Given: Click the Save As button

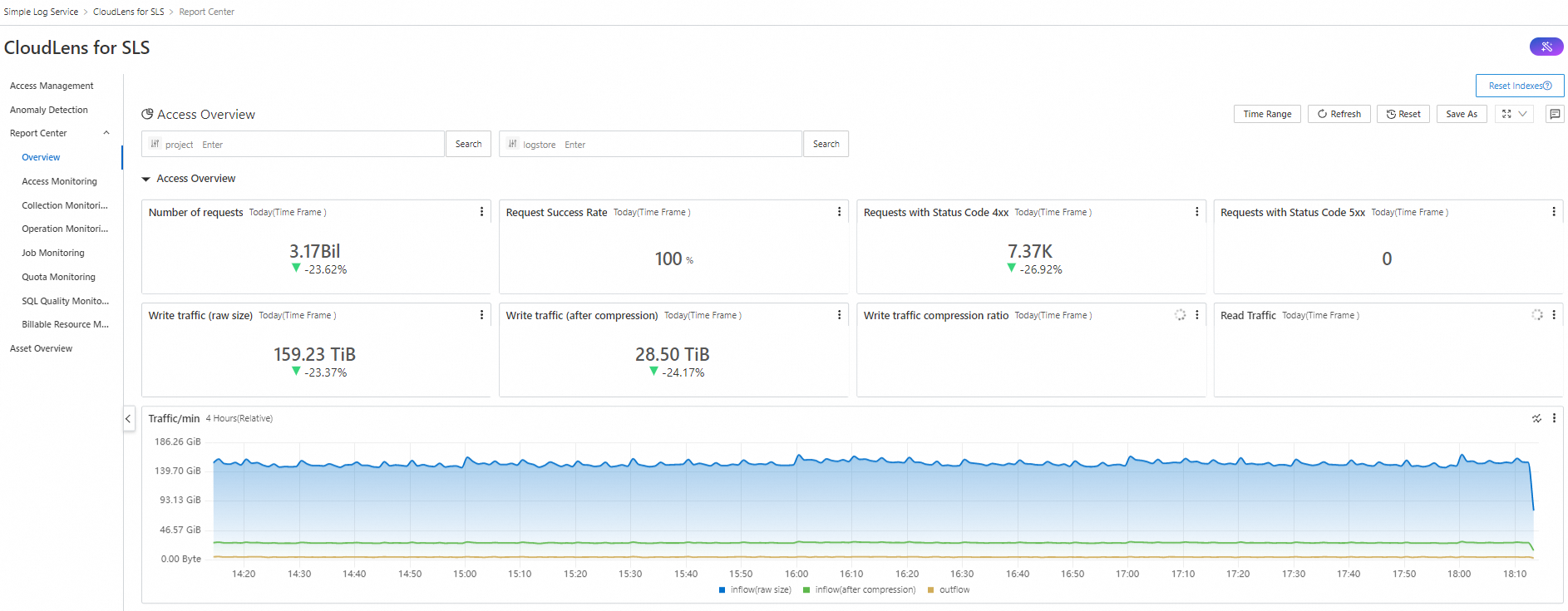Looking at the screenshot, I should [x=1462, y=114].
